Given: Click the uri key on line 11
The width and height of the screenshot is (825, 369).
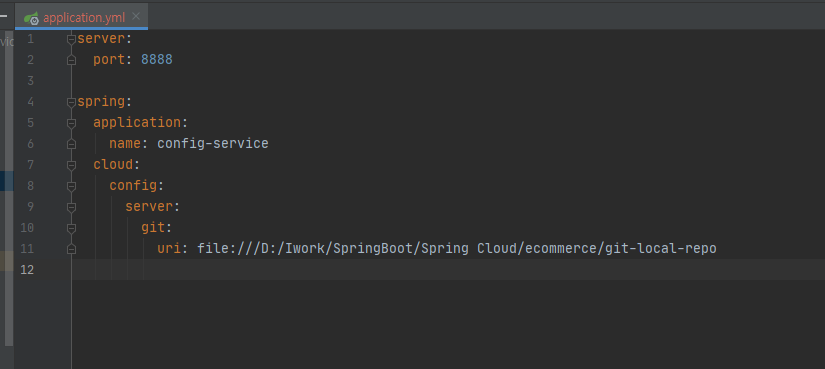Looking at the screenshot, I should (169, 248).
